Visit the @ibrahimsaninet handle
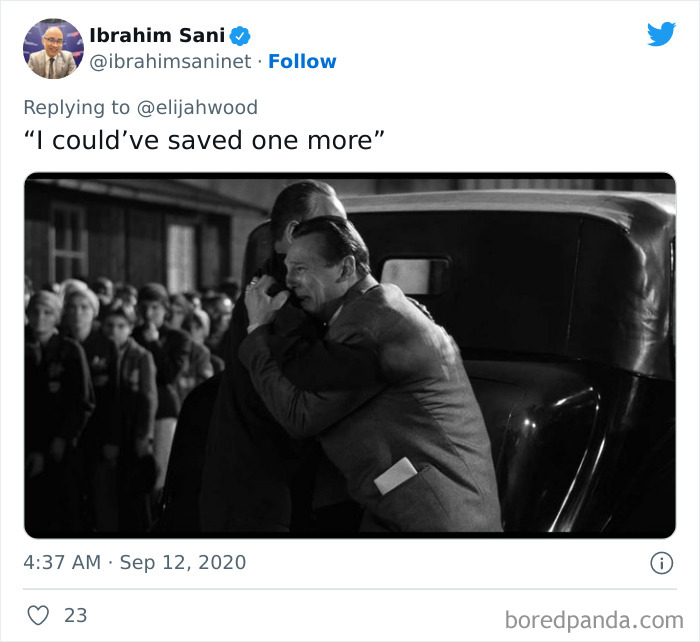 click(167, 62)
